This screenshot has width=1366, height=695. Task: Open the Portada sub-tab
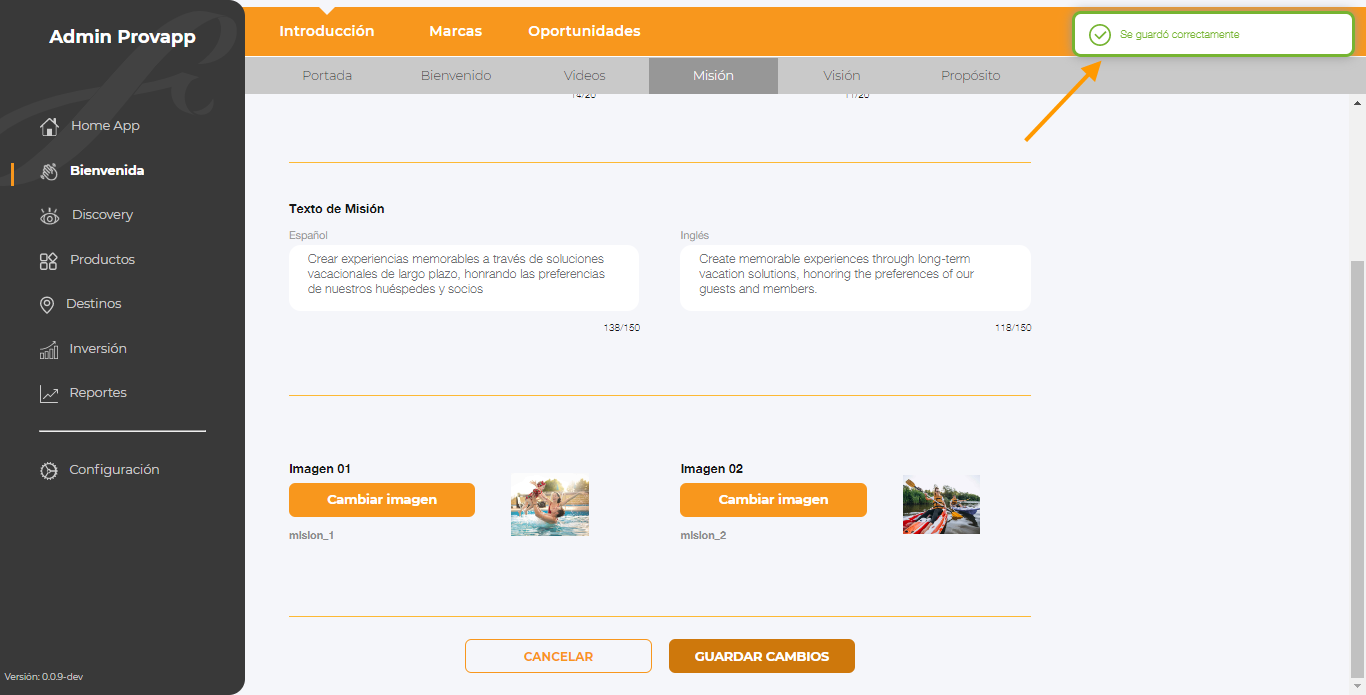click(327, 76)
